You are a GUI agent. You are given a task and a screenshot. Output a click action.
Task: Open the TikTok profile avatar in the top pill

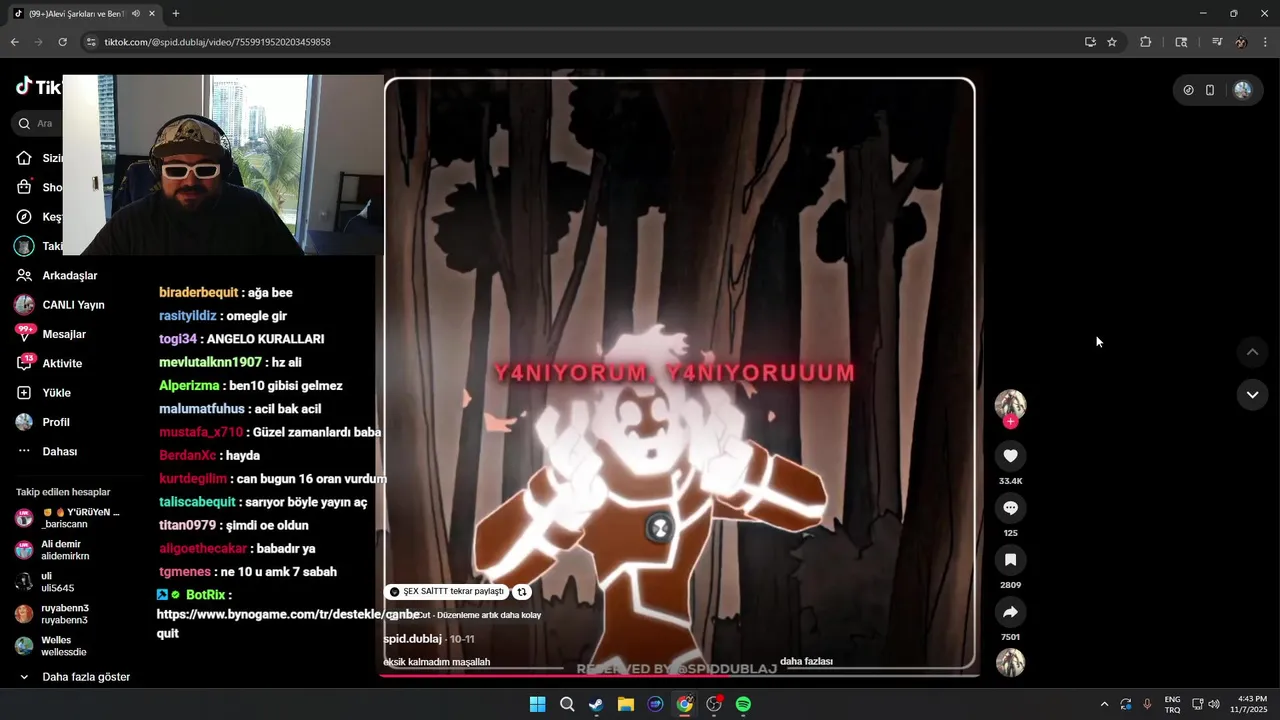click(x=1243, y=90)
